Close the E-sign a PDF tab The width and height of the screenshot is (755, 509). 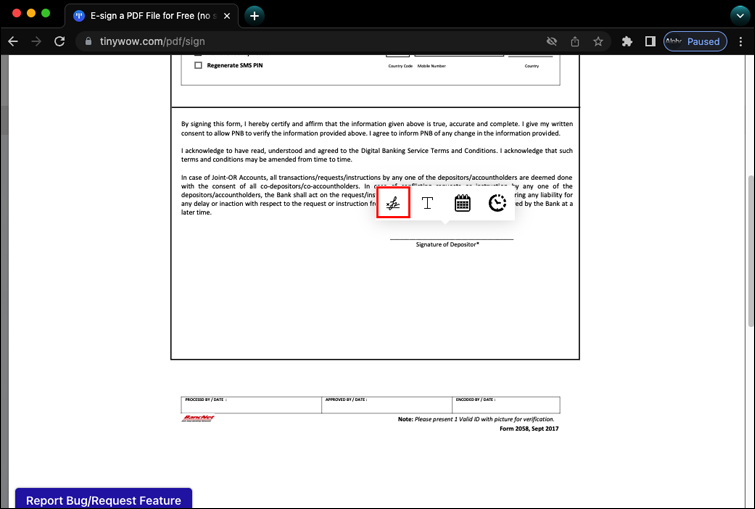[227, 16]
